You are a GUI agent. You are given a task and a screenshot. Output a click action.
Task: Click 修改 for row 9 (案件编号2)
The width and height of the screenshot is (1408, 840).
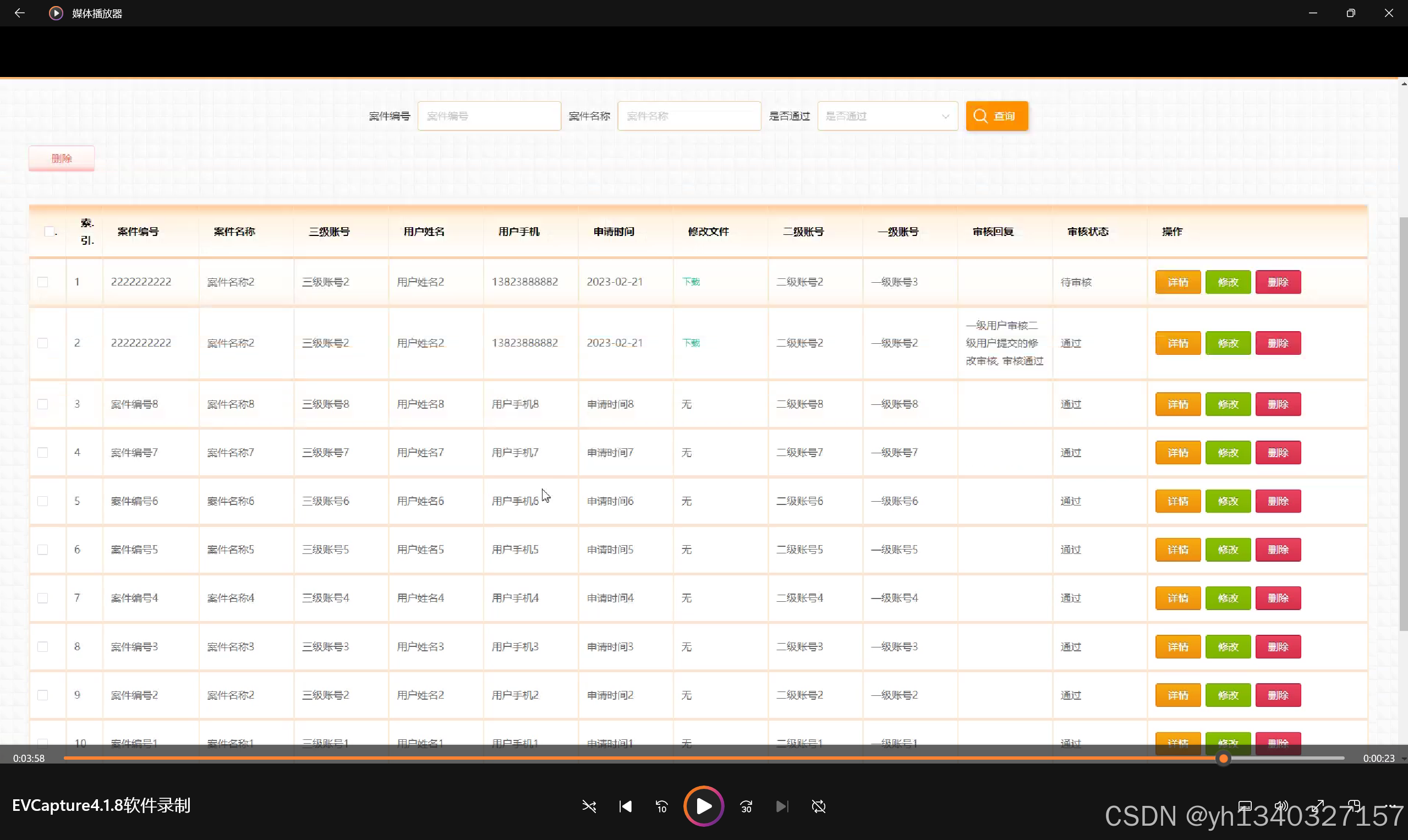(x=1228, y=695)
